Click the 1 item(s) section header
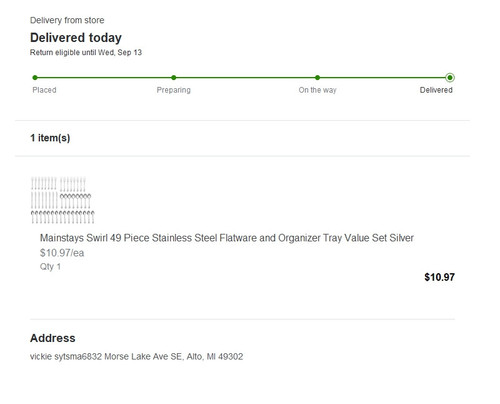The image size is (500, 404). coord(50,138)
